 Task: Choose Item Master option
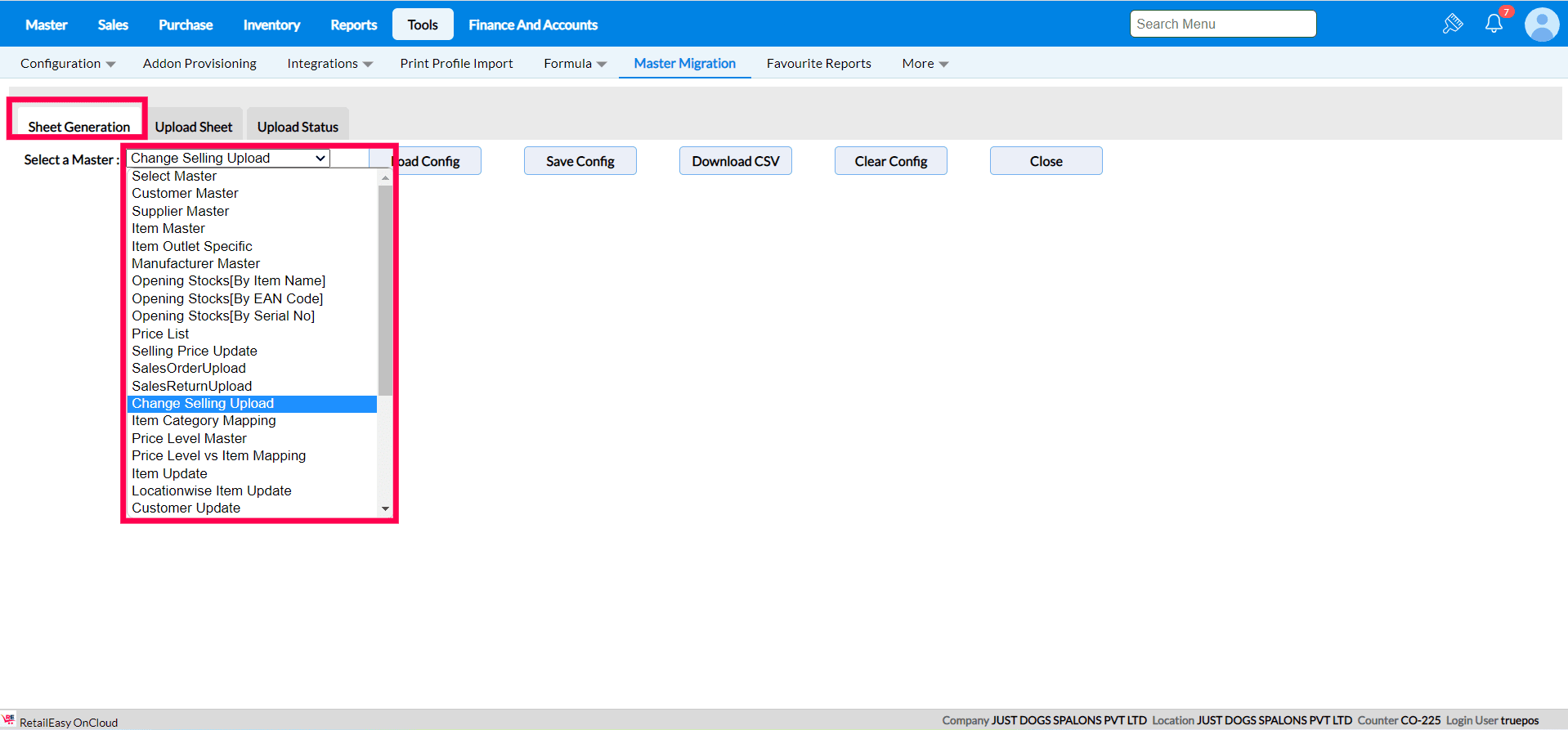pyautogui.click(x=252, y=229)
